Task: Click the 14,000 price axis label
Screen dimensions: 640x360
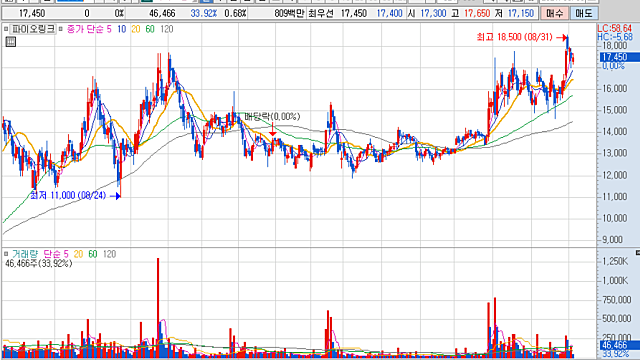Action: click(x=615, y=132)
